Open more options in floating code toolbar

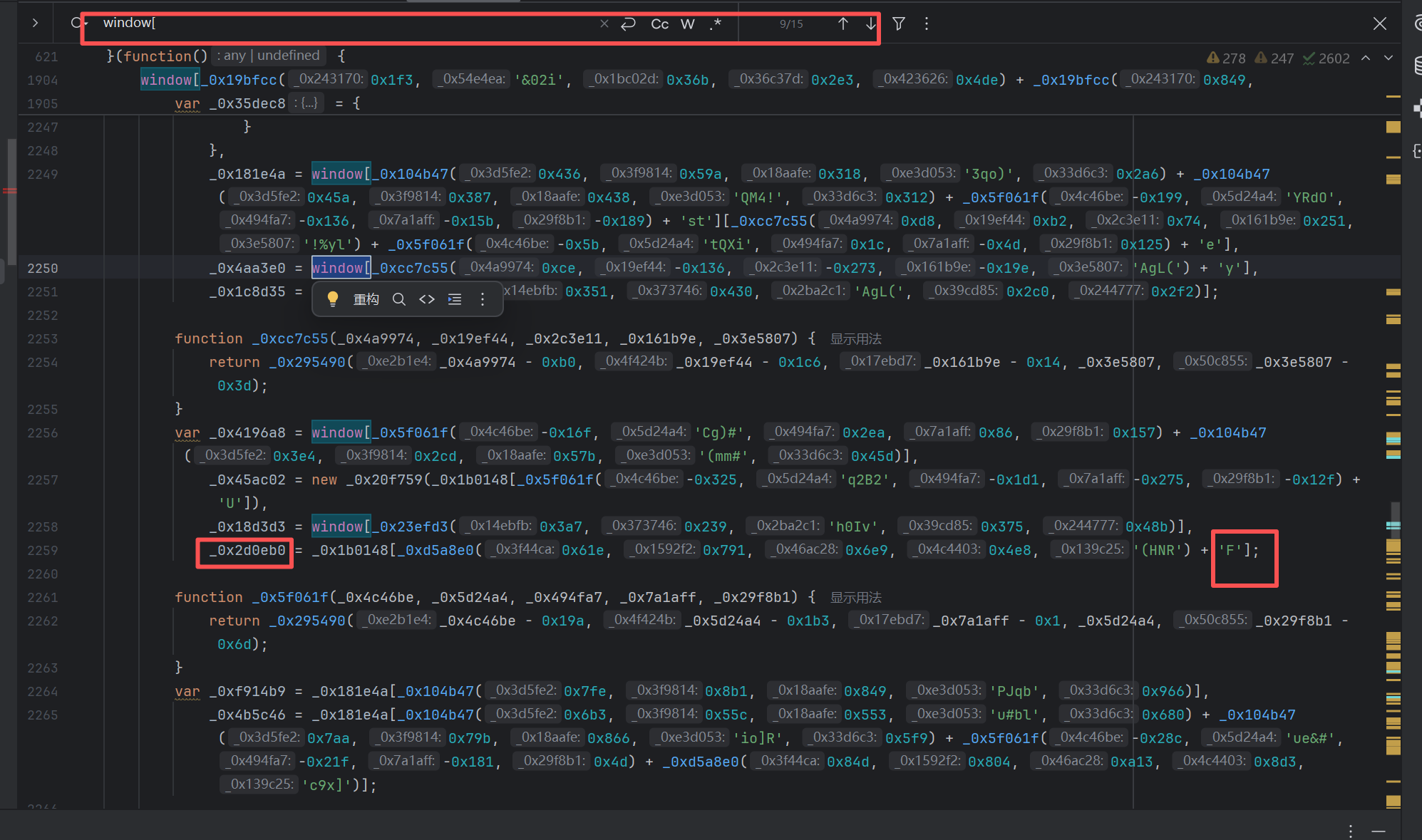(483, 299)
